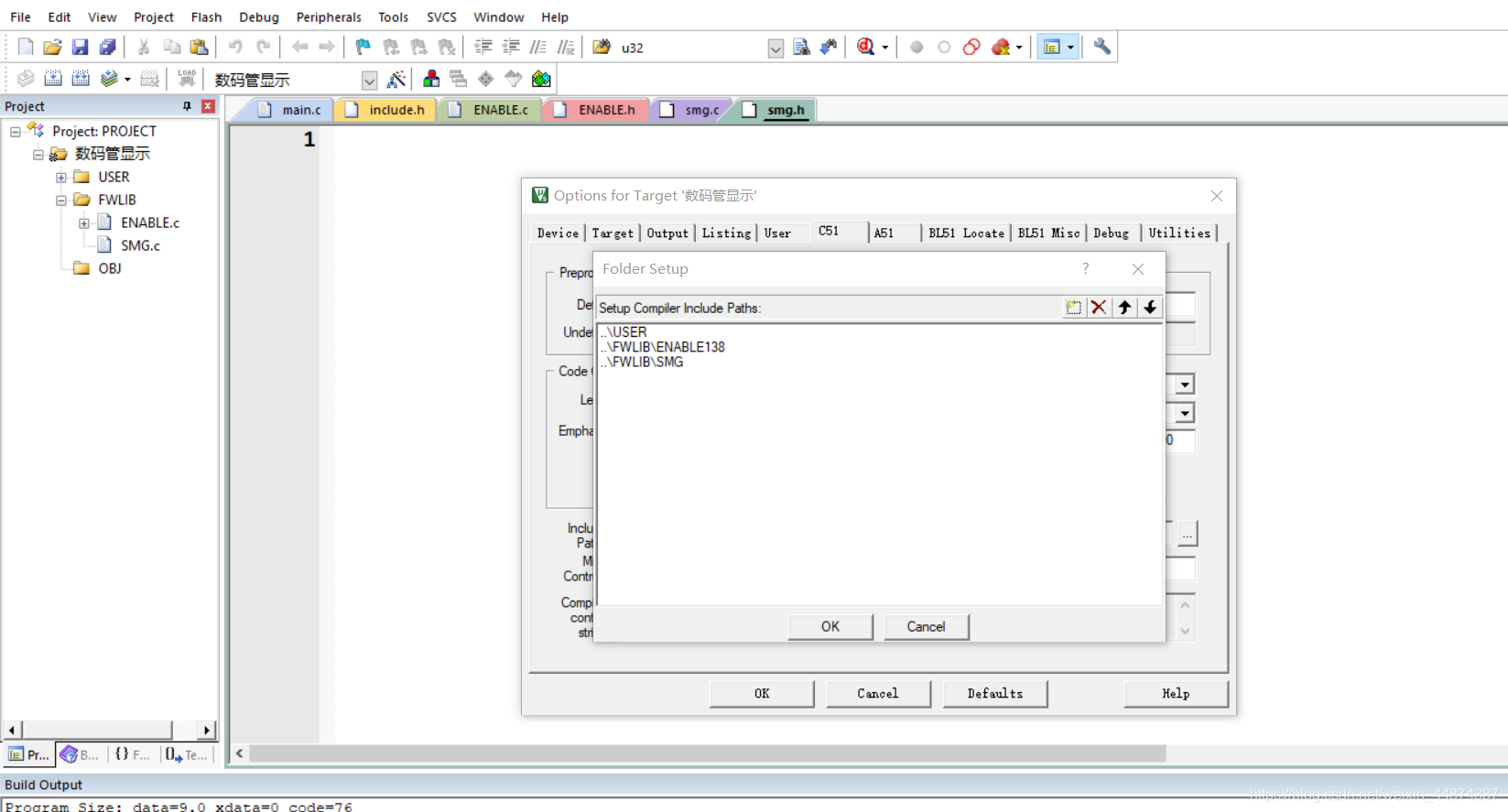Click the Incremental Find binoculars arrow icon
Viewport: 1508px width, 812px height.
click(x=829, y=47)
